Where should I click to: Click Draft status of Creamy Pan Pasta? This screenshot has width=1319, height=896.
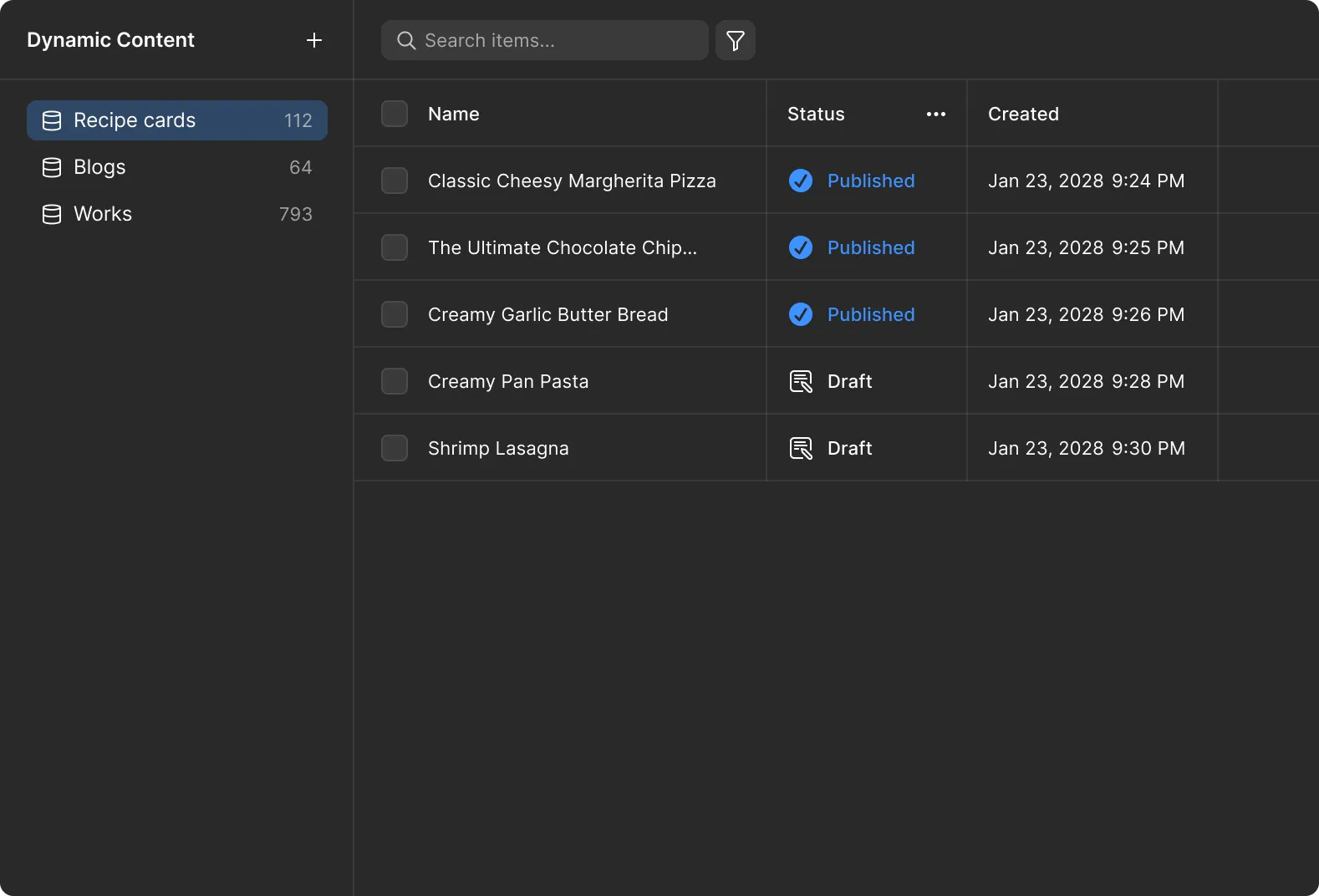pos(849,381)
